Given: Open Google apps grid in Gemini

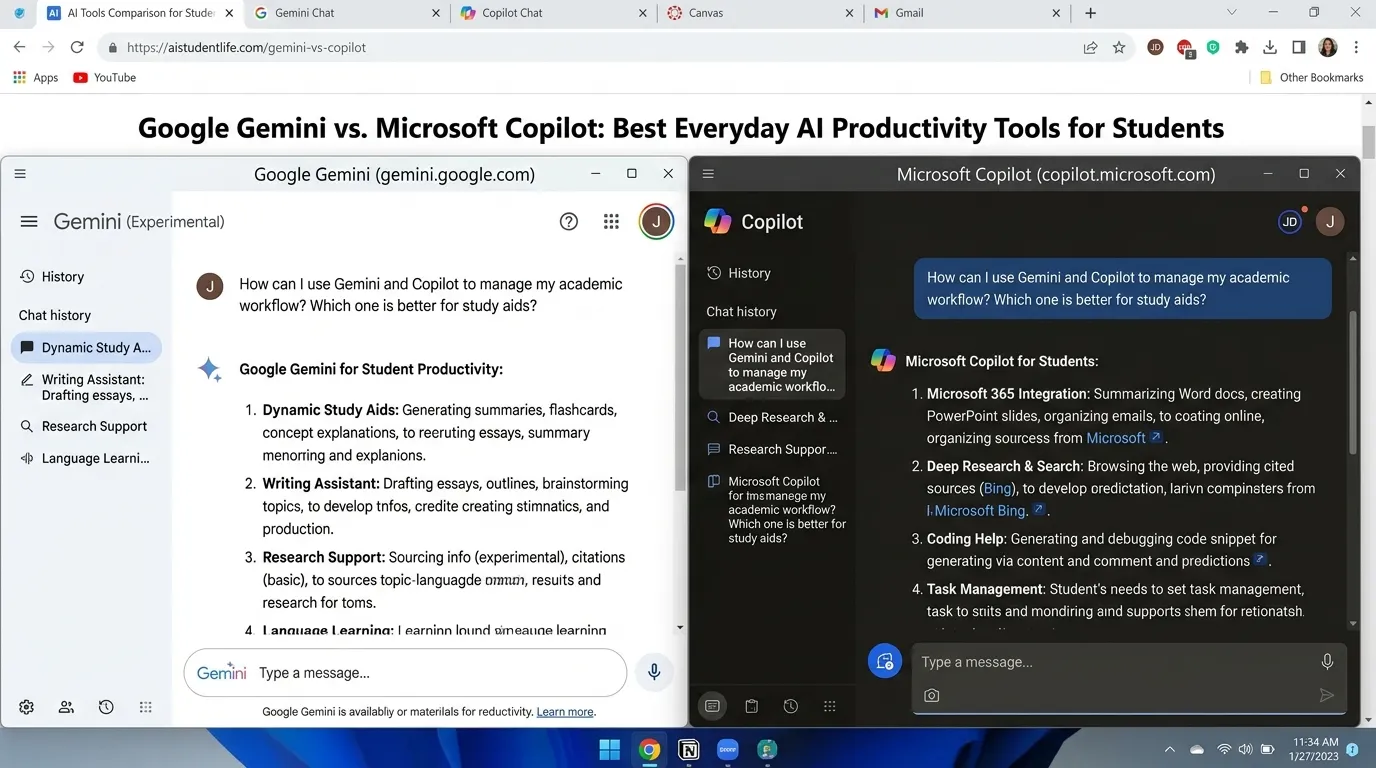Looking at the screenshot, I should [611, 222].
